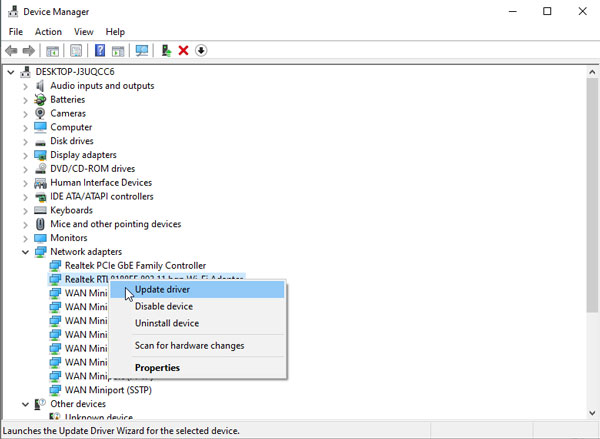The width and height of the screenshot is (600, 439).
Task: Choose Properties from context menu
Action: [x=197, y=368]
